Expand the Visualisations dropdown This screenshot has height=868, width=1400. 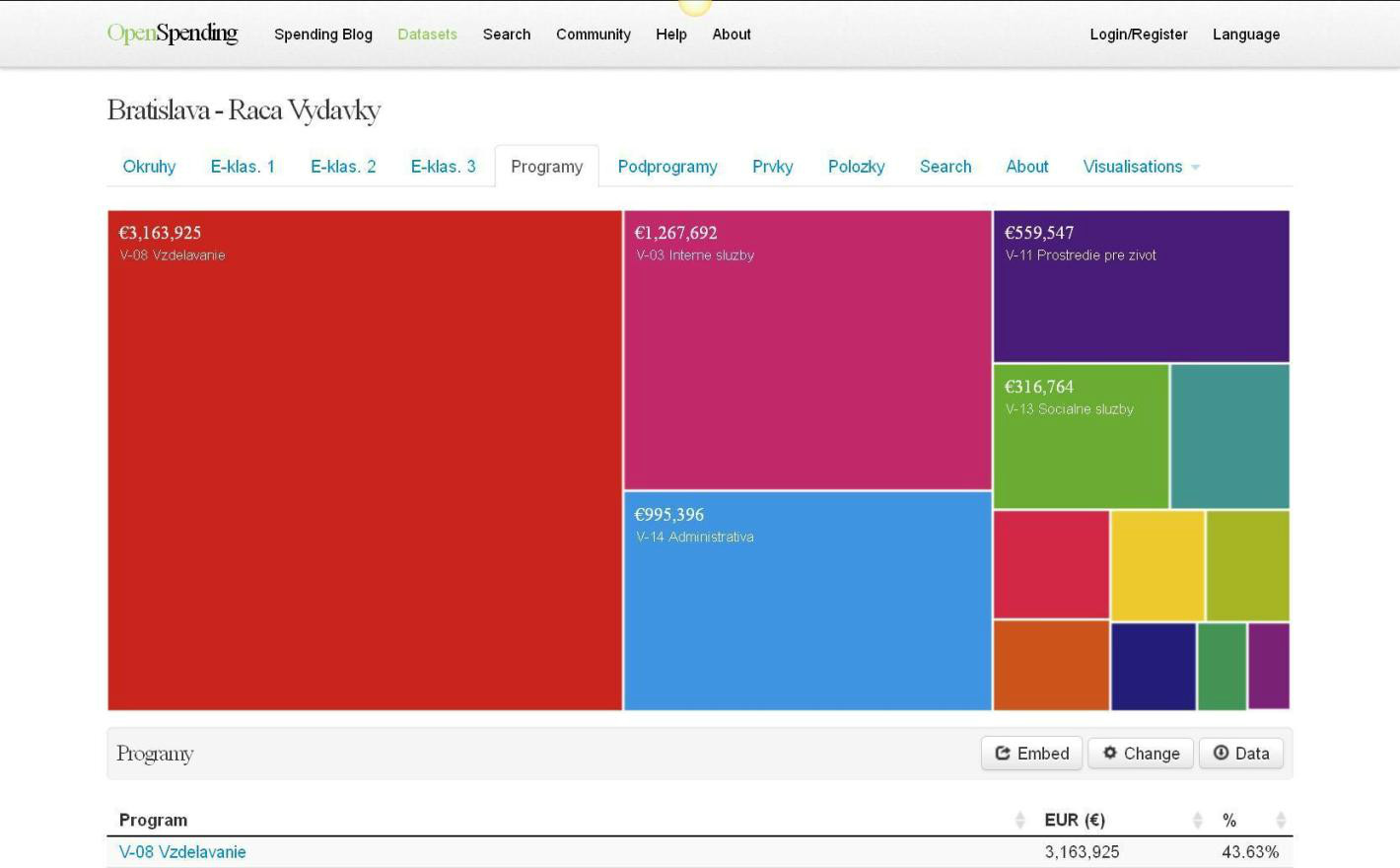(1141, 167)
